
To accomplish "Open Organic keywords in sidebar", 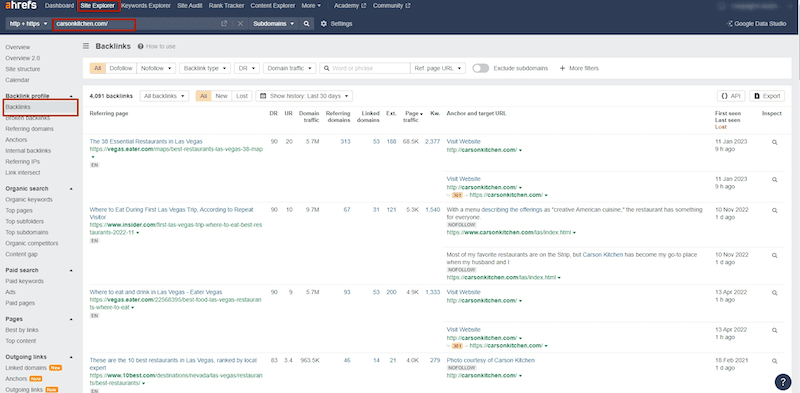I will (29, 200).
